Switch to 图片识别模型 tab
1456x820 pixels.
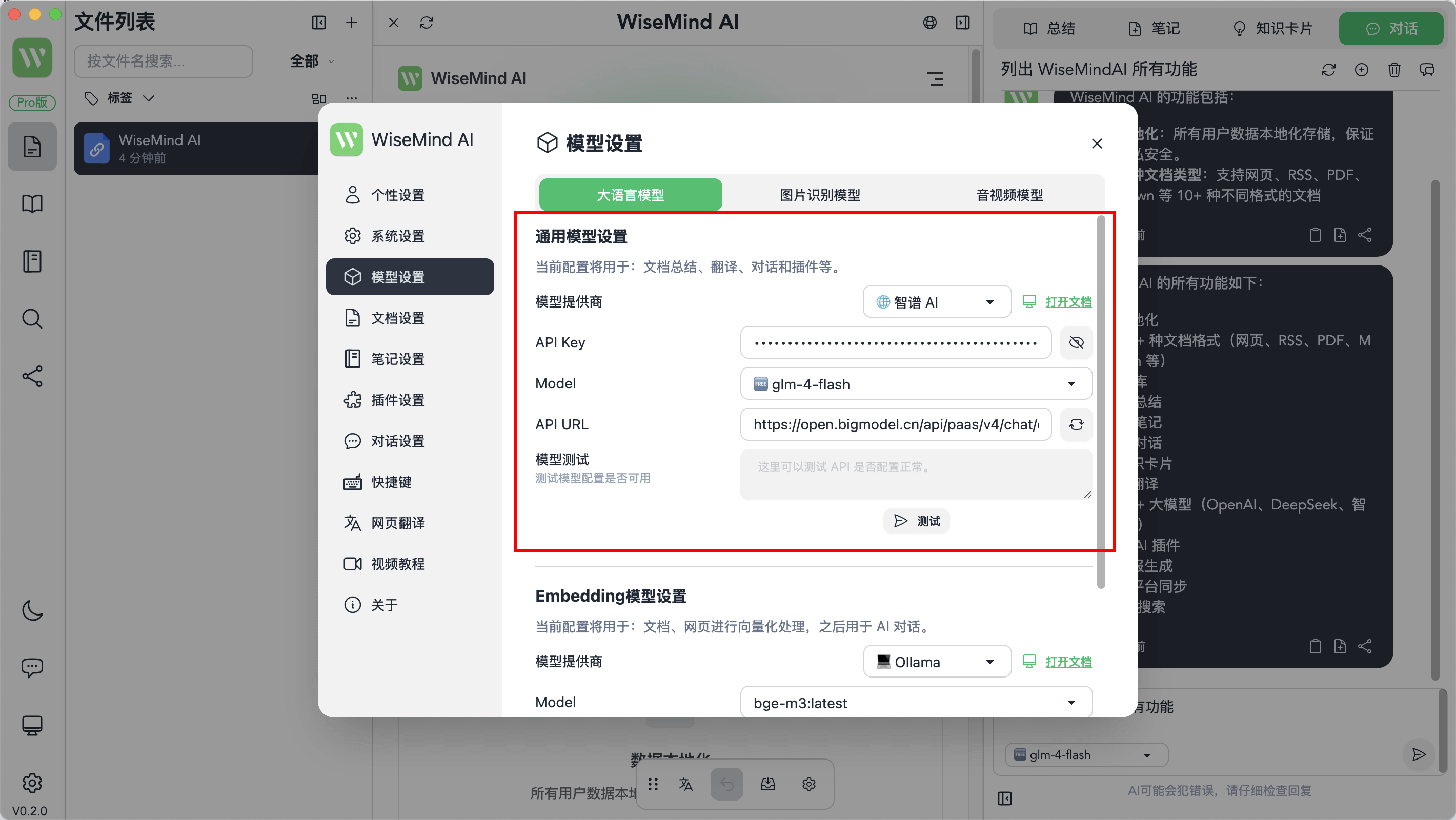point(820,195)
